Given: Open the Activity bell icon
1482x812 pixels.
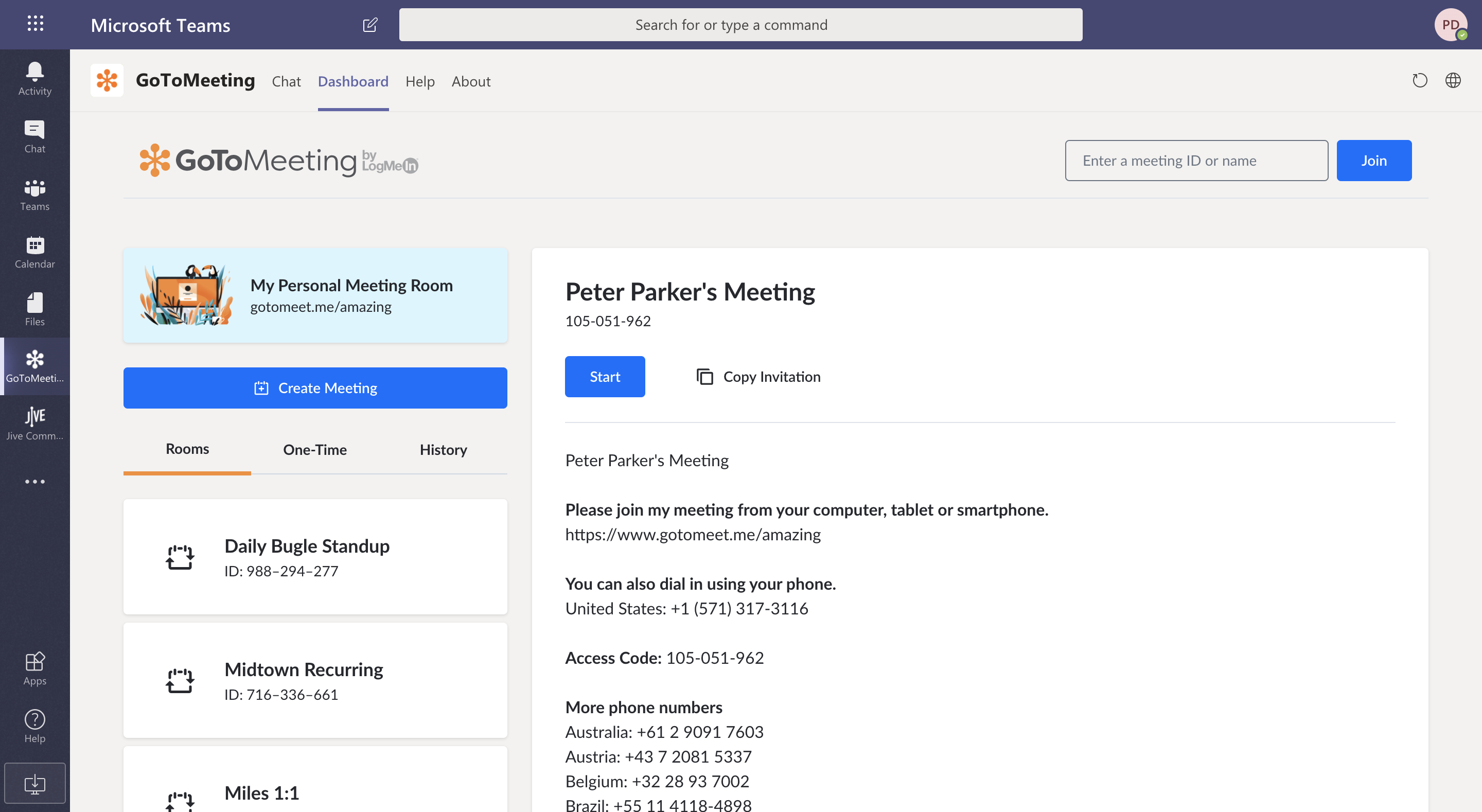Looking at the screenshot, I should (x=34, y=78).
